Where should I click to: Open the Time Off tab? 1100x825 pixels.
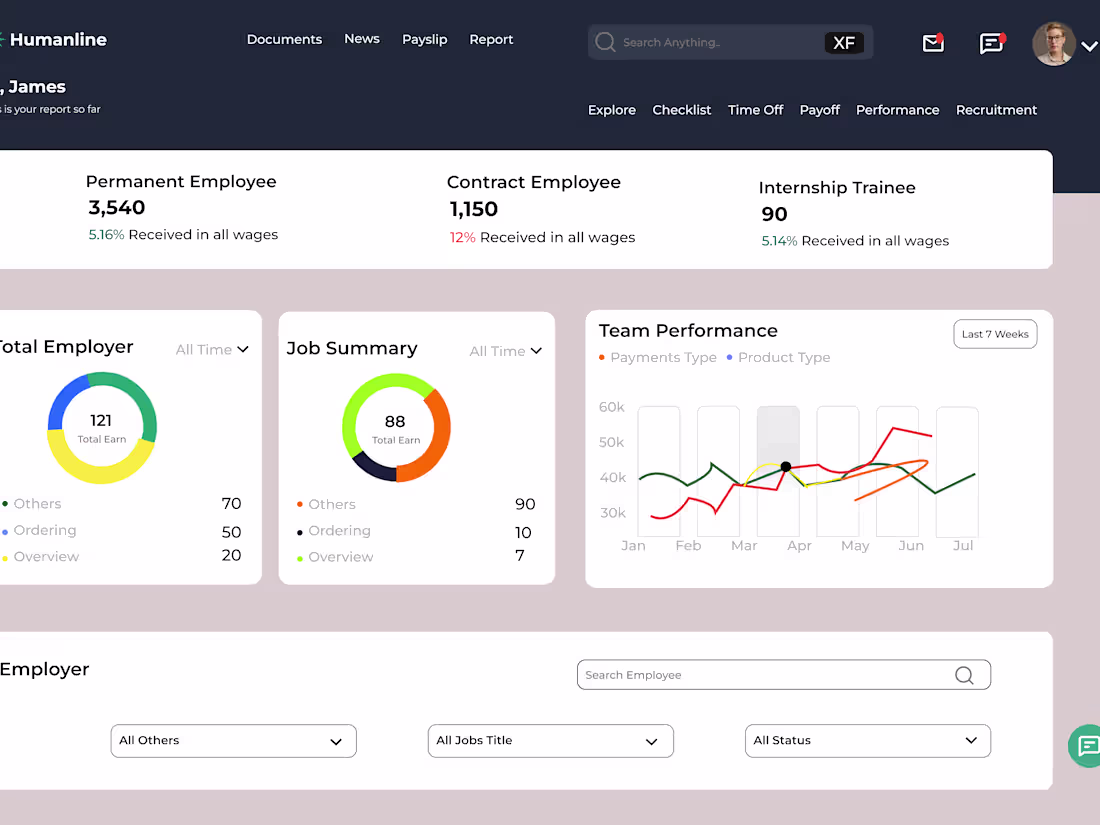click(x=756, y=110)
